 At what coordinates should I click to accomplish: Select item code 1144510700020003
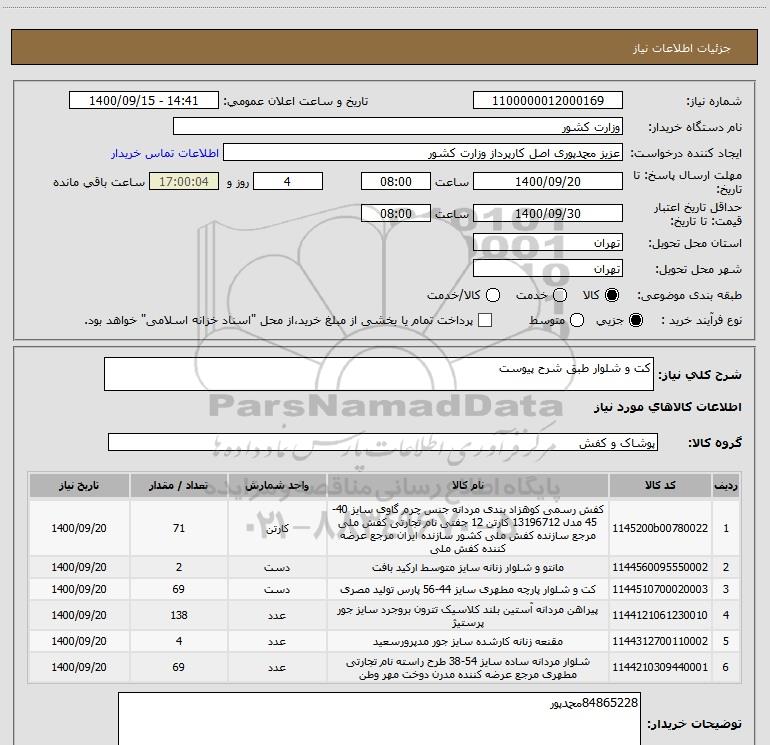(x=660, y=589)
